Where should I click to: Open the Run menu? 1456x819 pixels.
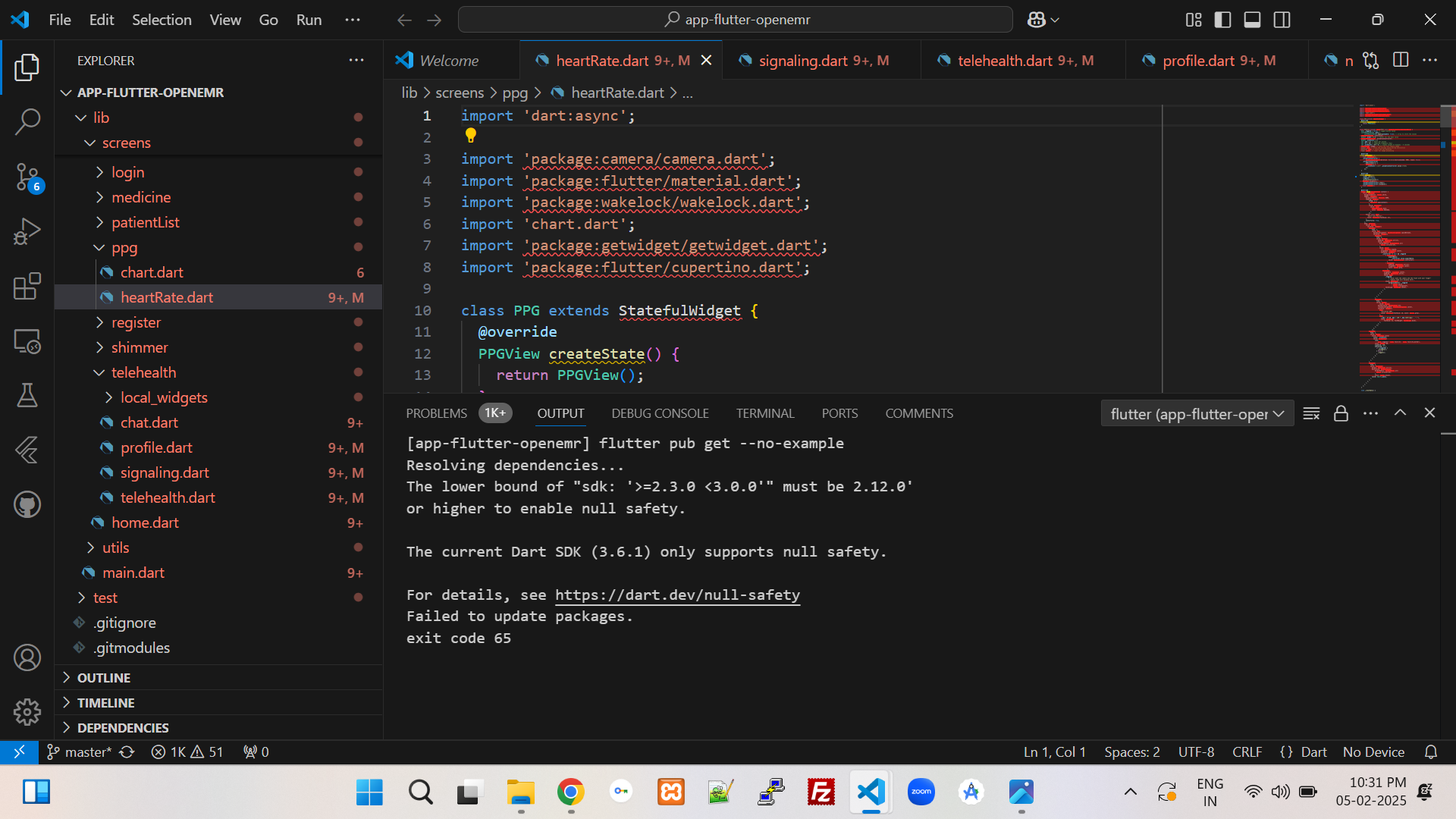pos(309,20)
